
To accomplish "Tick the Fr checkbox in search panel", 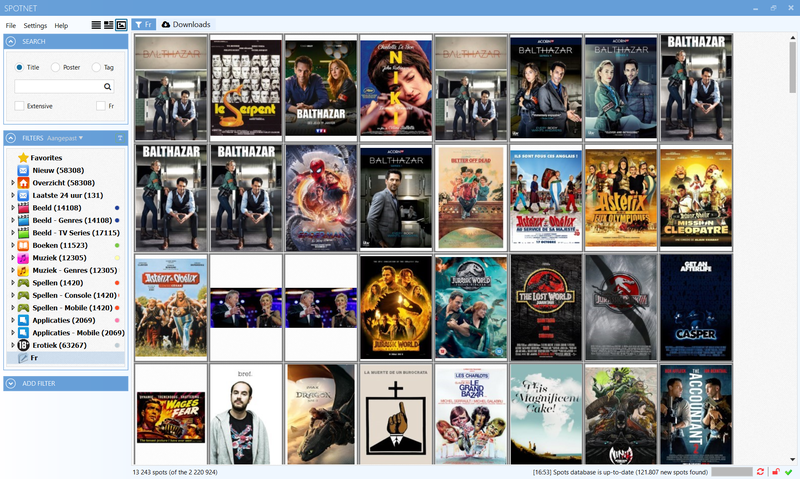I will tap(101, 106).
